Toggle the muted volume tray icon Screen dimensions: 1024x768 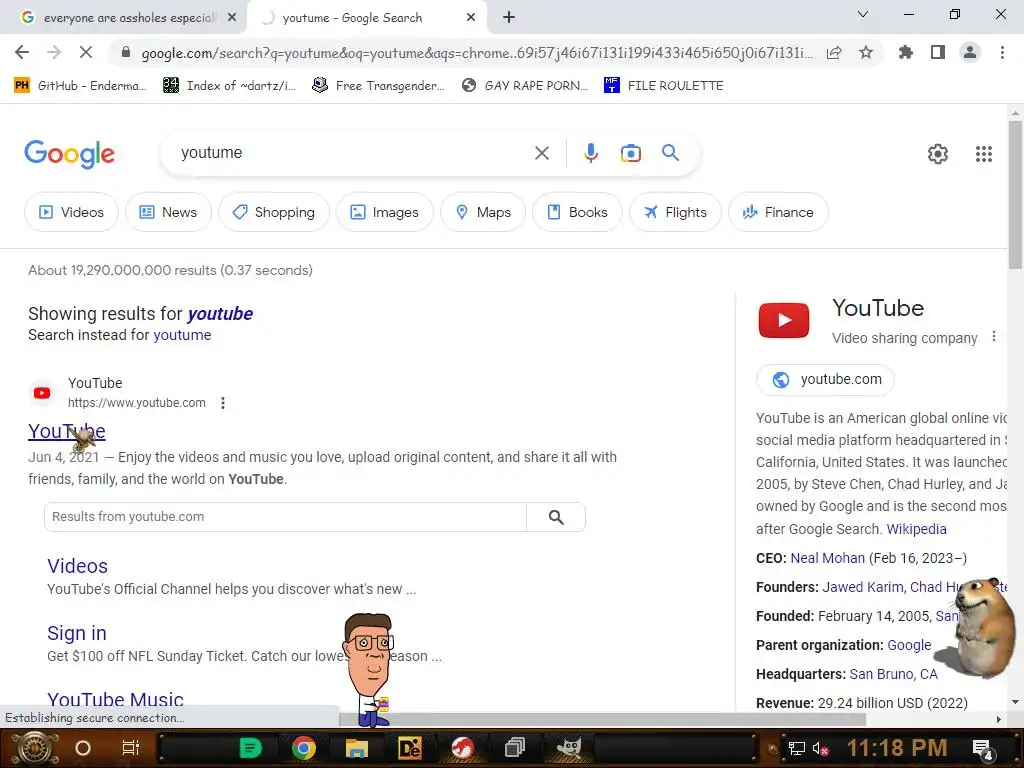coord(820,748)
